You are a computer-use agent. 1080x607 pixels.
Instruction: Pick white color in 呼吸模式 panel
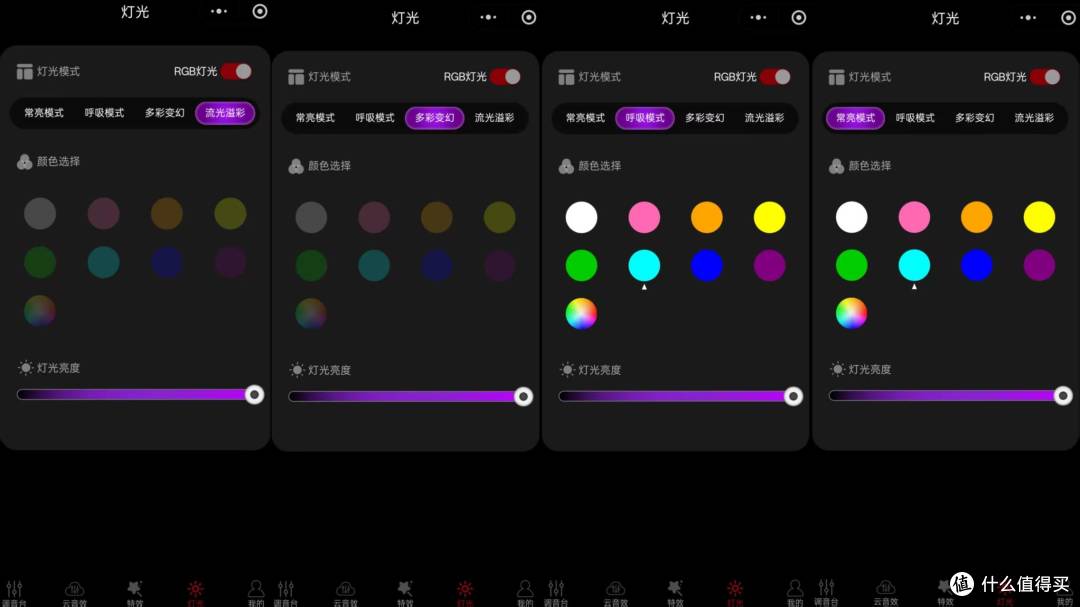click(x=581, y=218)
